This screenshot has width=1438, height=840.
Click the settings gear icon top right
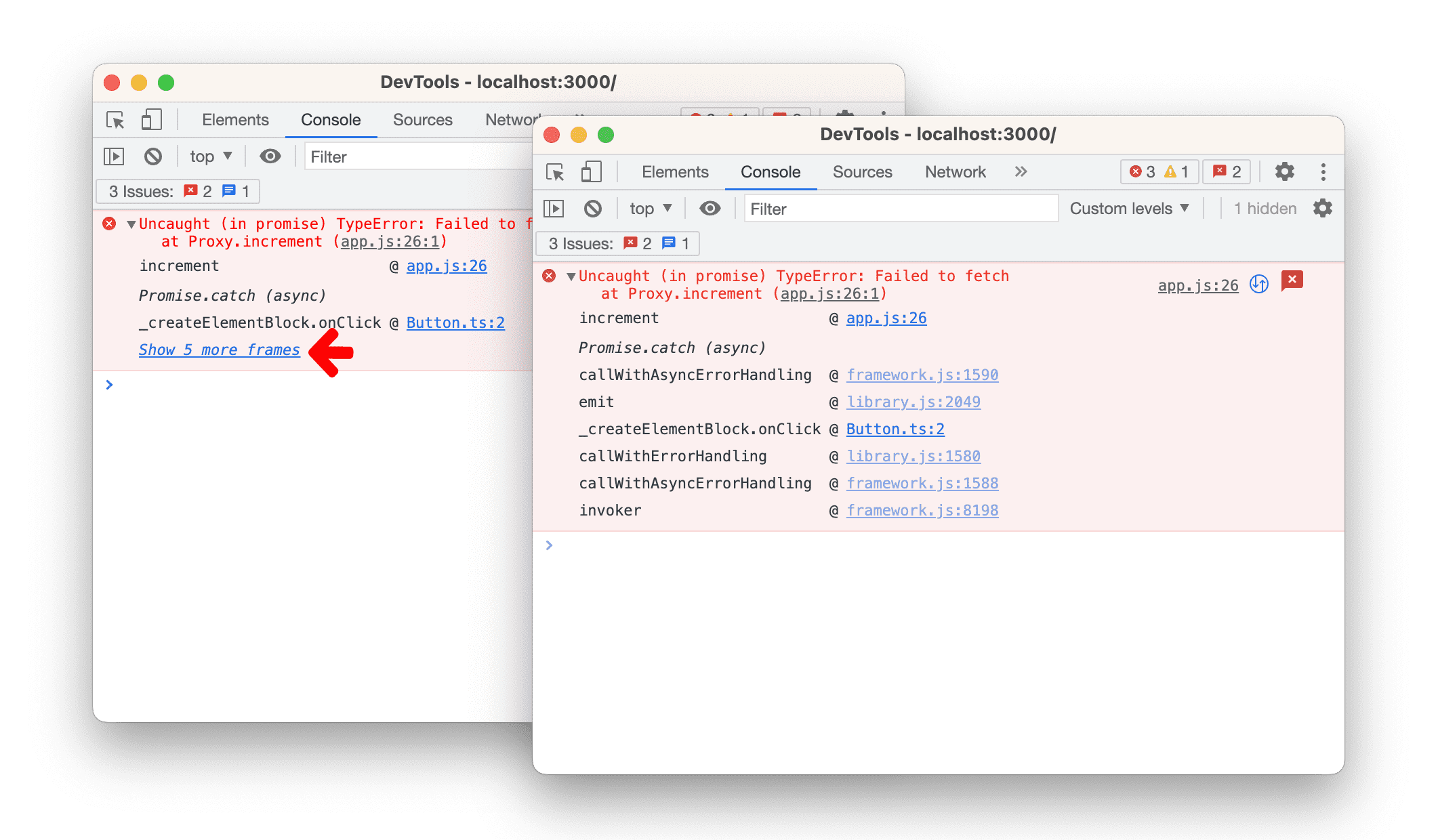pos(1289,172)
